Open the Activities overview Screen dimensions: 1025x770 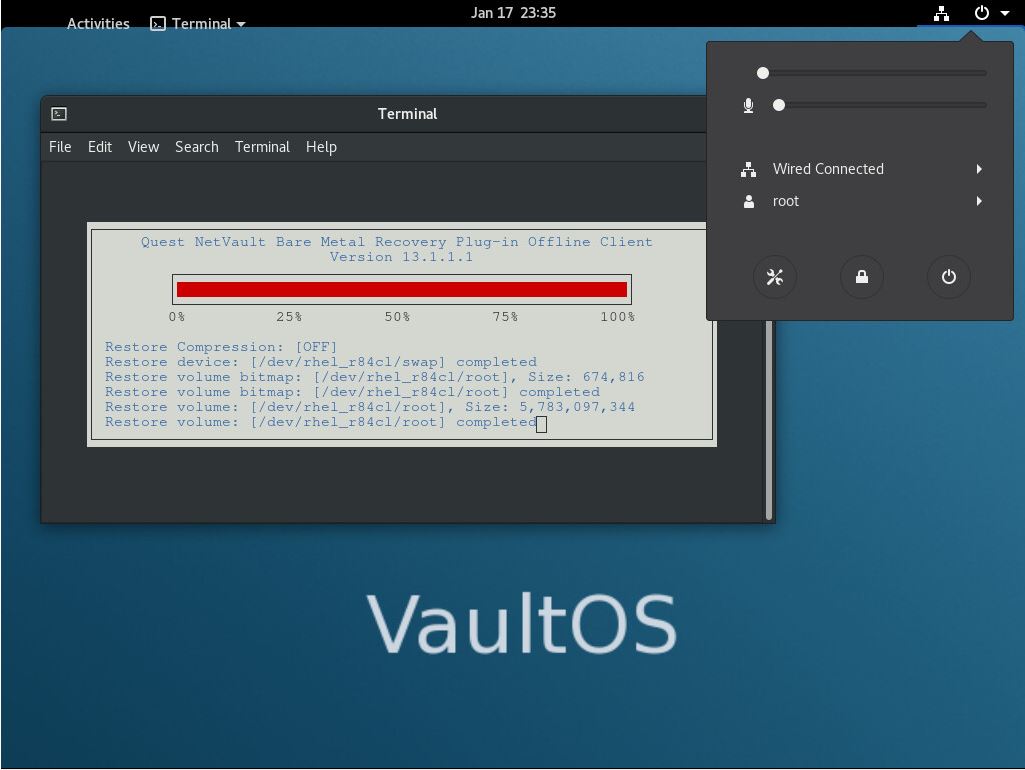click(98, 24)
